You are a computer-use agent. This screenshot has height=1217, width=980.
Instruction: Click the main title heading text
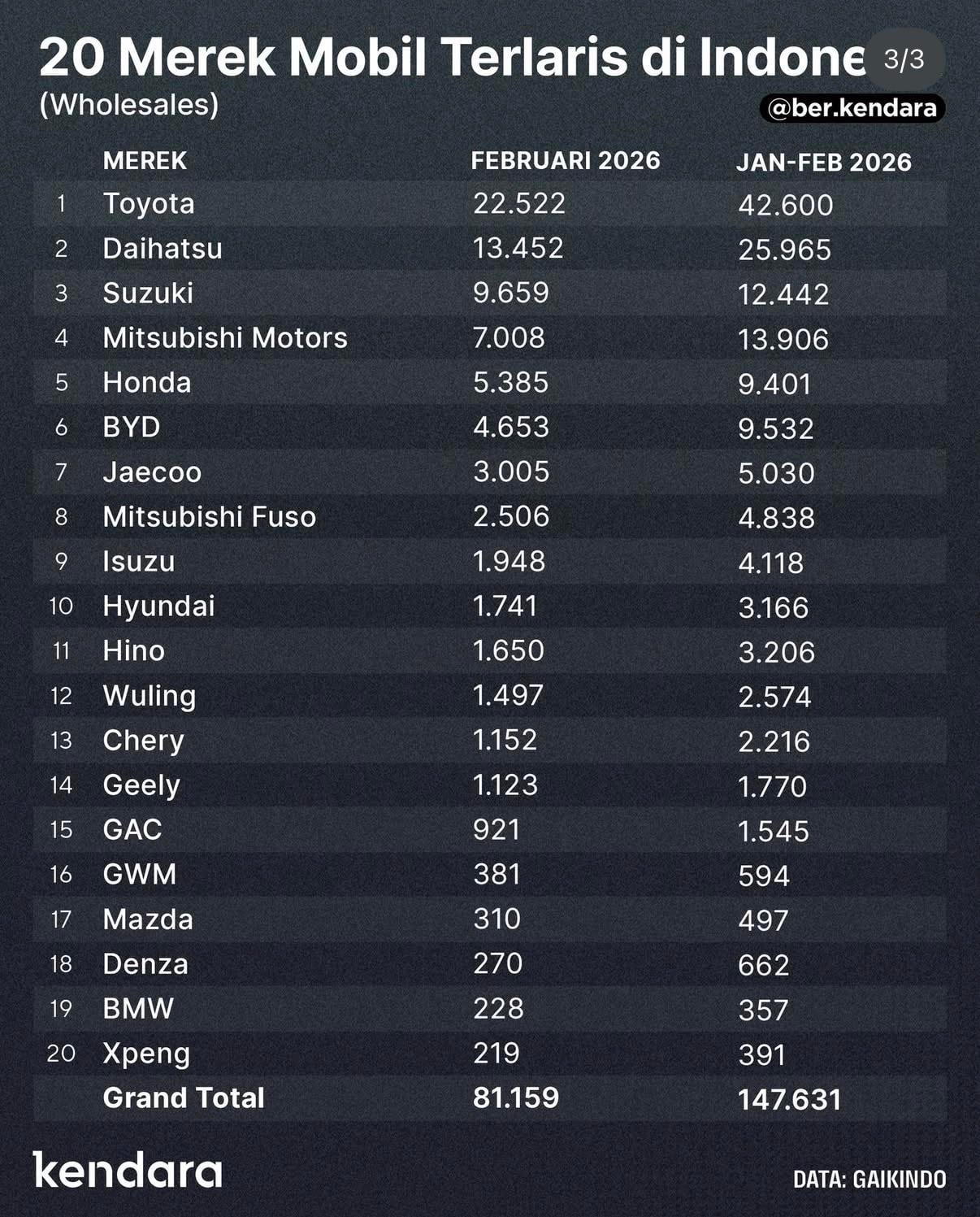click(451, 57)
